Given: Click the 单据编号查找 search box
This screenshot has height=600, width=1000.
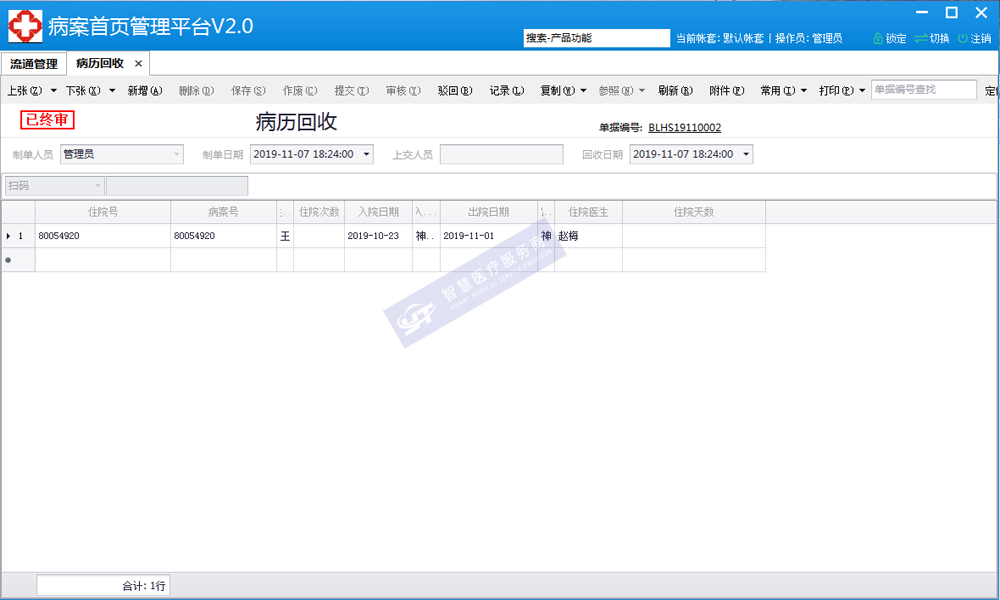Looking at the screenshot, I should [923, 90].
